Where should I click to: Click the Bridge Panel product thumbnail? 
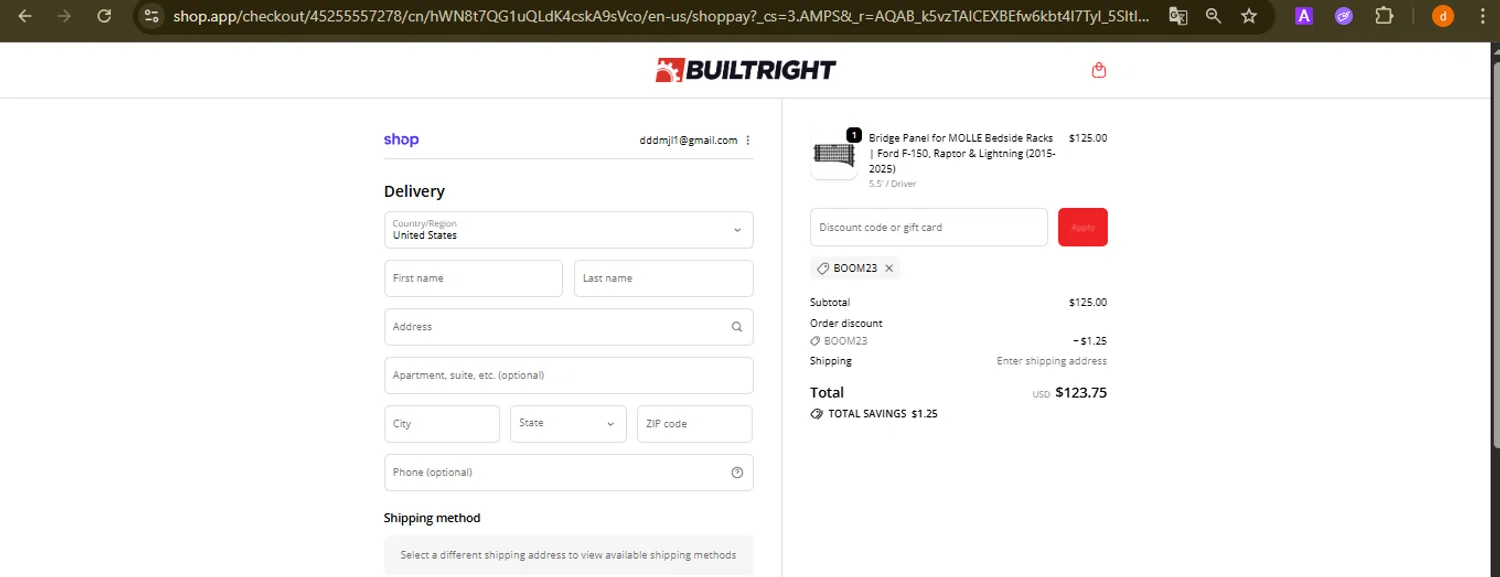click(834, 155)
